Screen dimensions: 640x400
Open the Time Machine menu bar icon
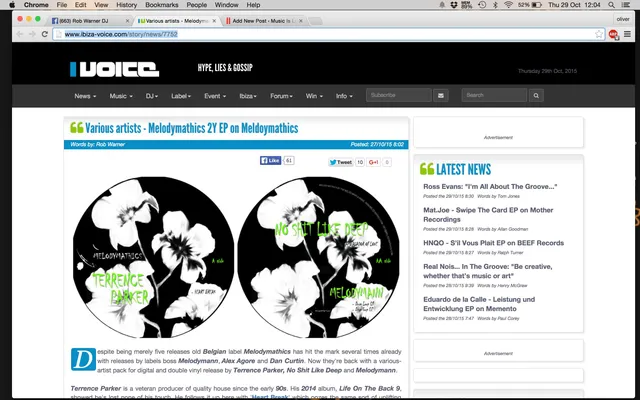[x=482, y=5]
